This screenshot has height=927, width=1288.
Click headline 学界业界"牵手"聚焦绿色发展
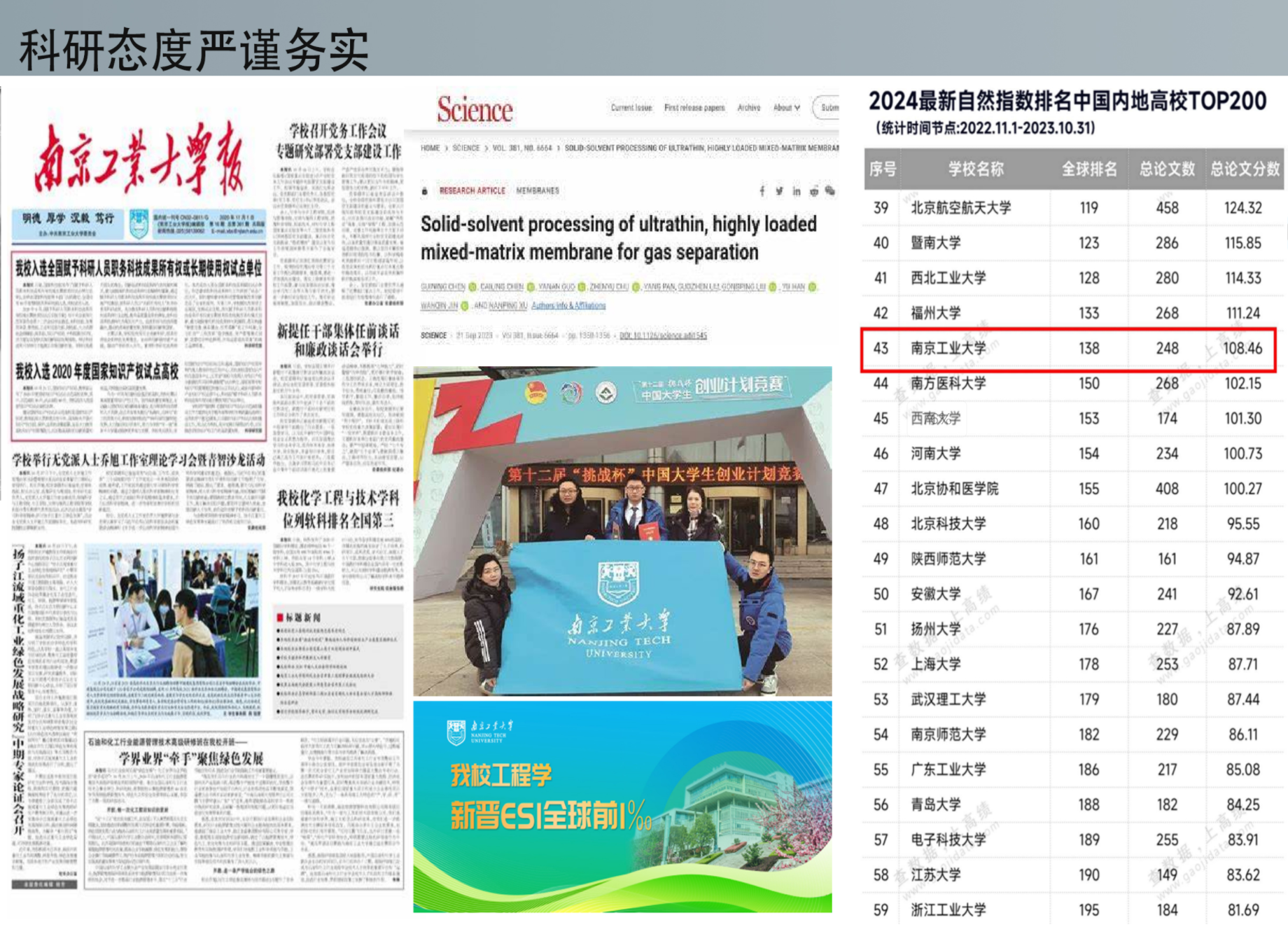(x=191, y=758)
